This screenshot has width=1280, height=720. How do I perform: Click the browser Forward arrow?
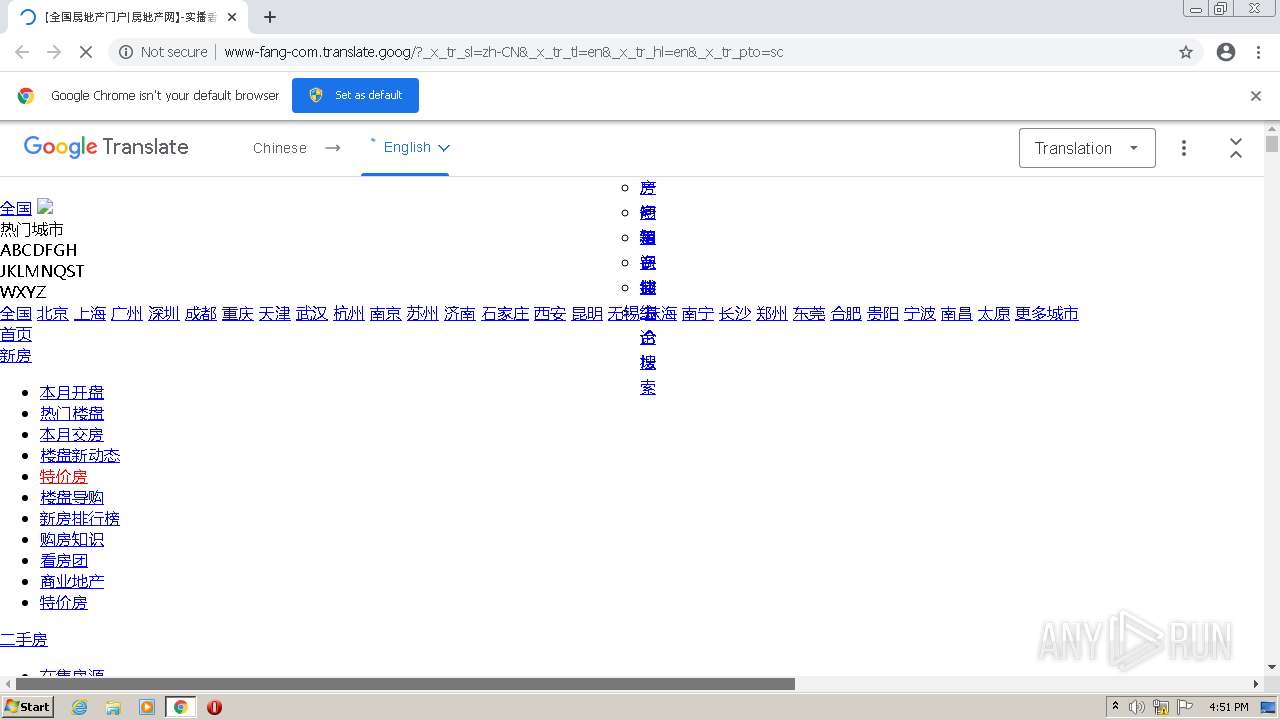tap(54, 52)
